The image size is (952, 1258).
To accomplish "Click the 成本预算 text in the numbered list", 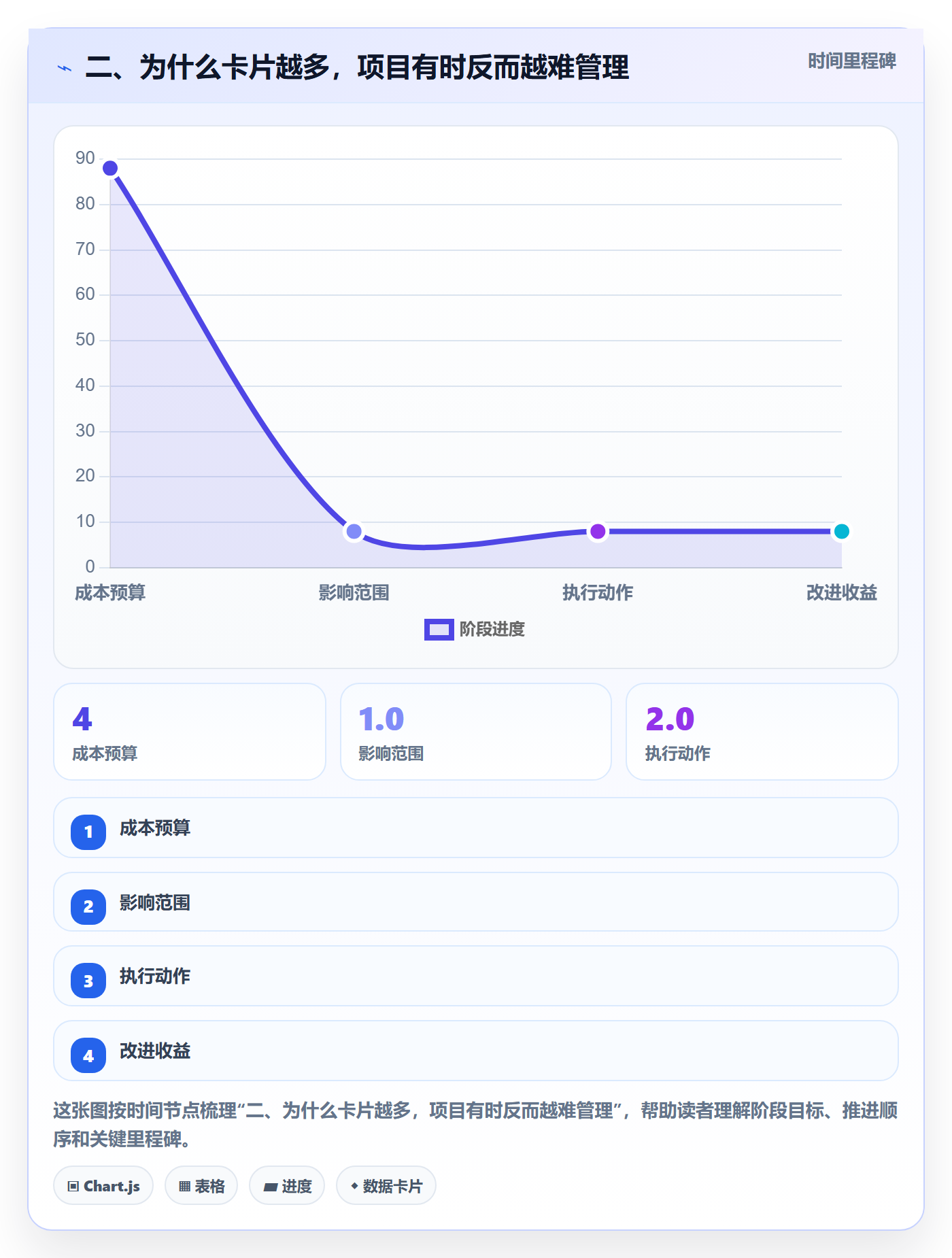I will pos(155,828).
